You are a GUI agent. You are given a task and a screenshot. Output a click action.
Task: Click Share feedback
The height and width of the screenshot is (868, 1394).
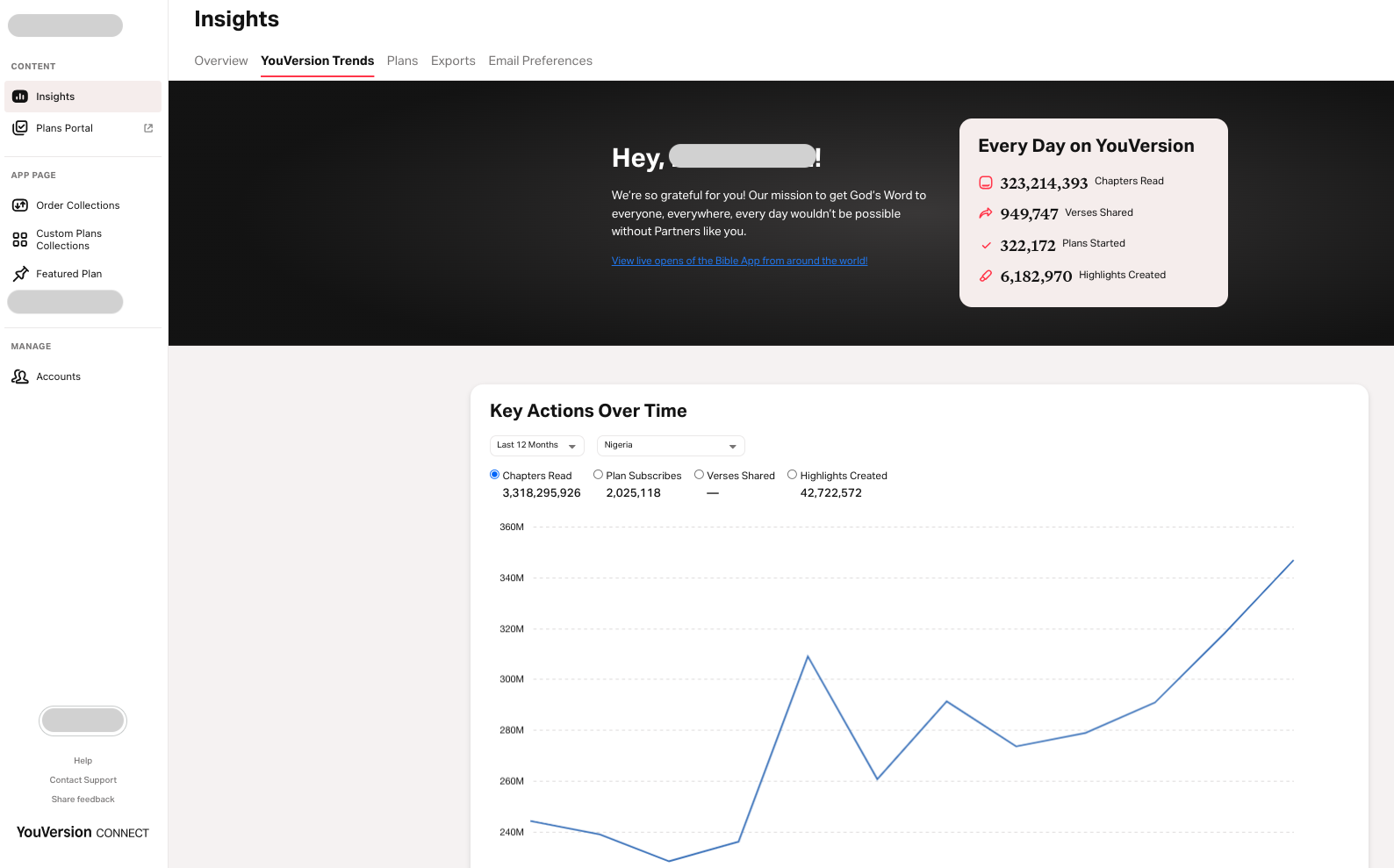tap(83, 800)
